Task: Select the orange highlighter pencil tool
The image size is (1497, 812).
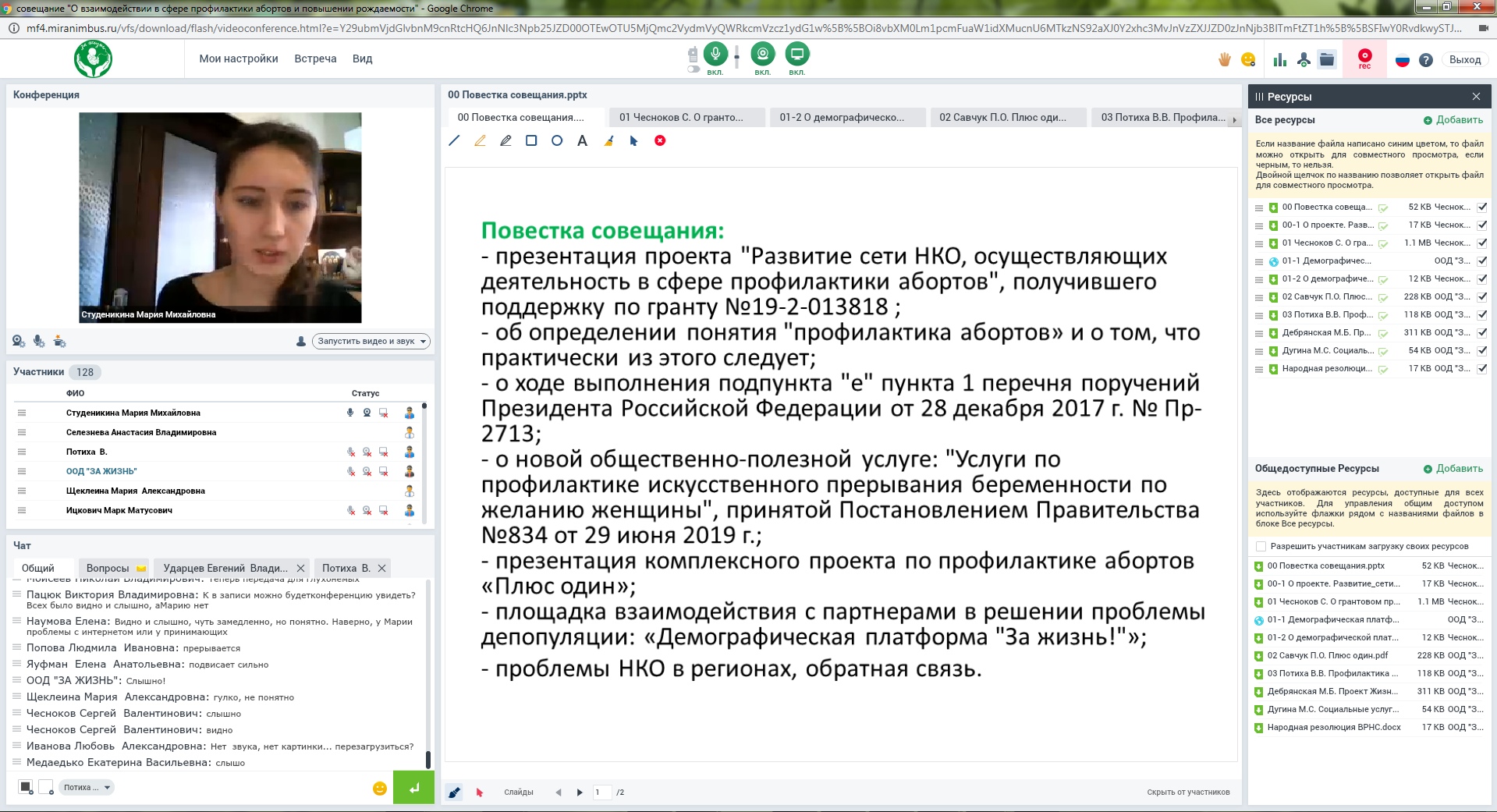Action: 480,140
